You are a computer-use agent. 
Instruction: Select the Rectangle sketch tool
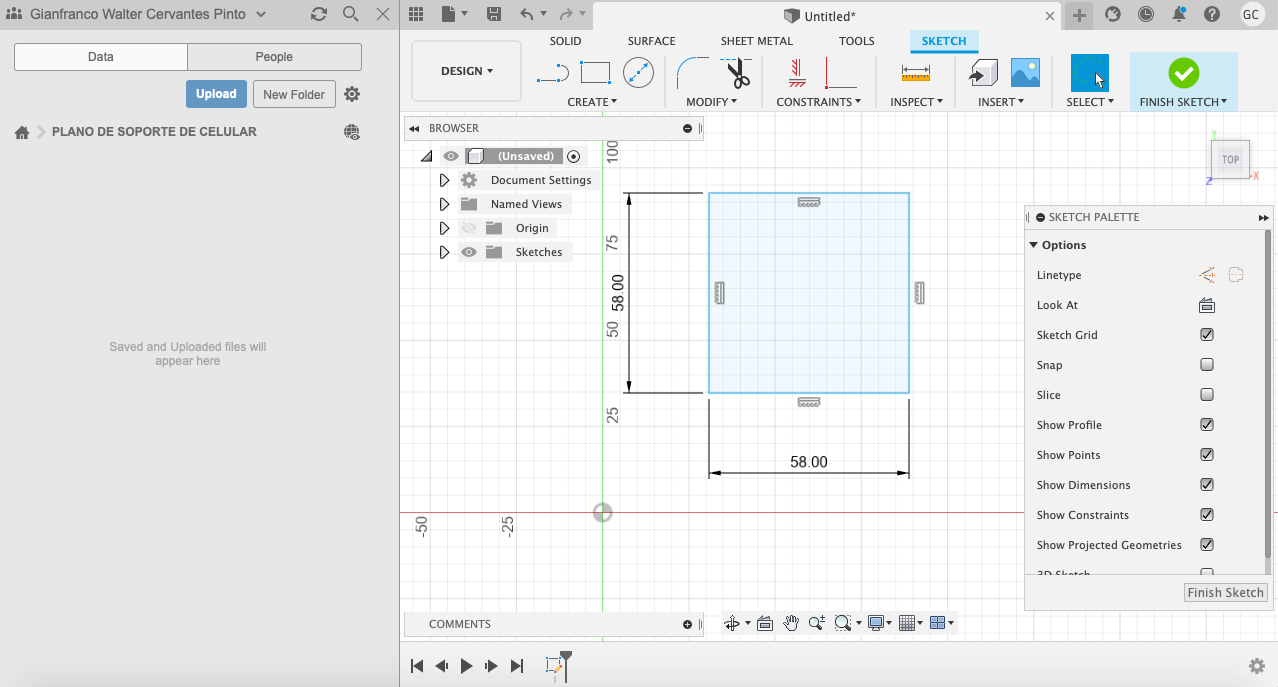(595, 72)
